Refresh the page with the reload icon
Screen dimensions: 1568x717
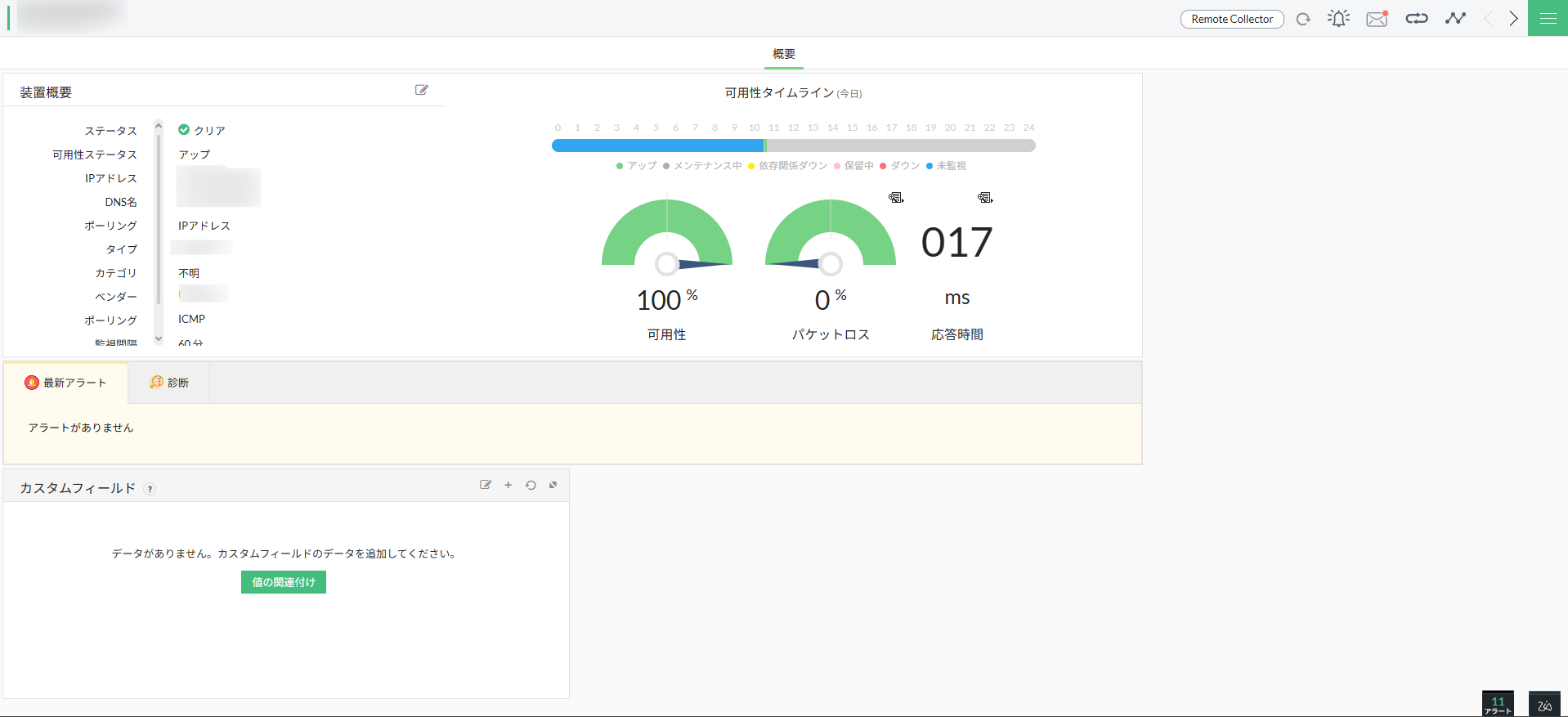pyautogui.click(x=1303, y=19)
